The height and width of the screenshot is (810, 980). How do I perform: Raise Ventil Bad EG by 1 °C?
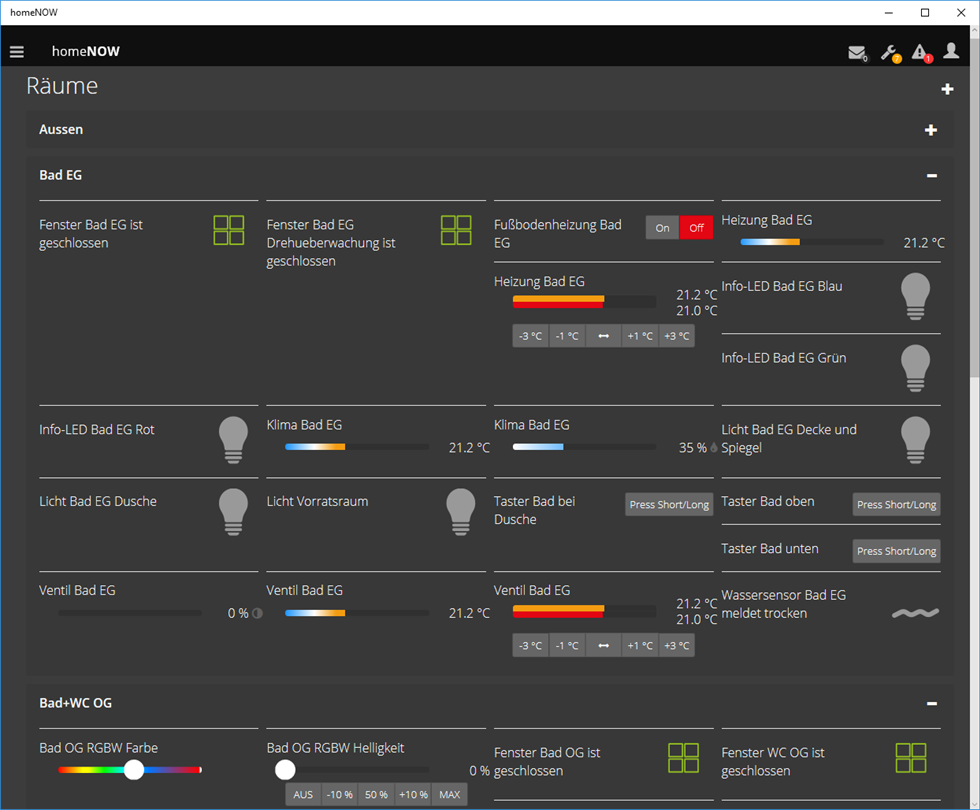click(x=640, y=646)
